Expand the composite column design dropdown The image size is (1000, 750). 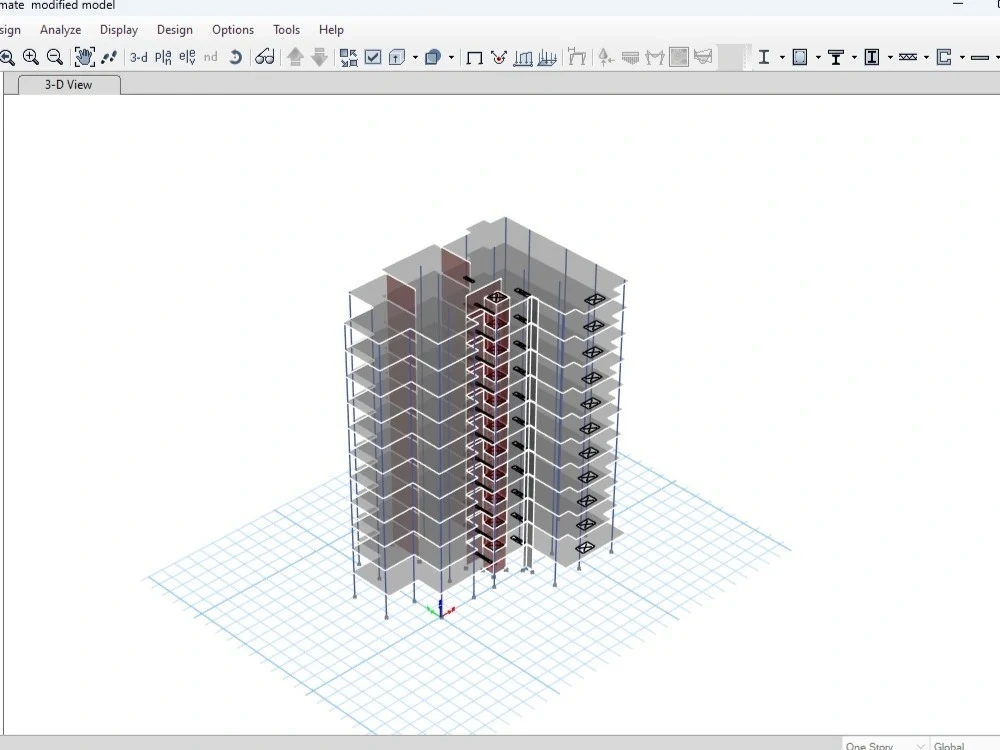coord(890,57)
